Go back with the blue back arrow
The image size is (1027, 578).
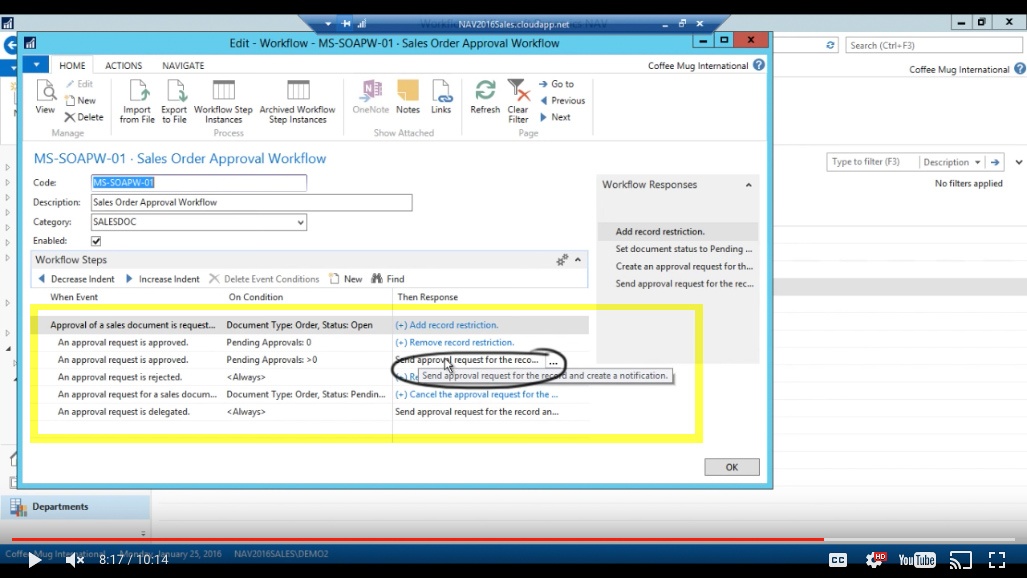10,45
